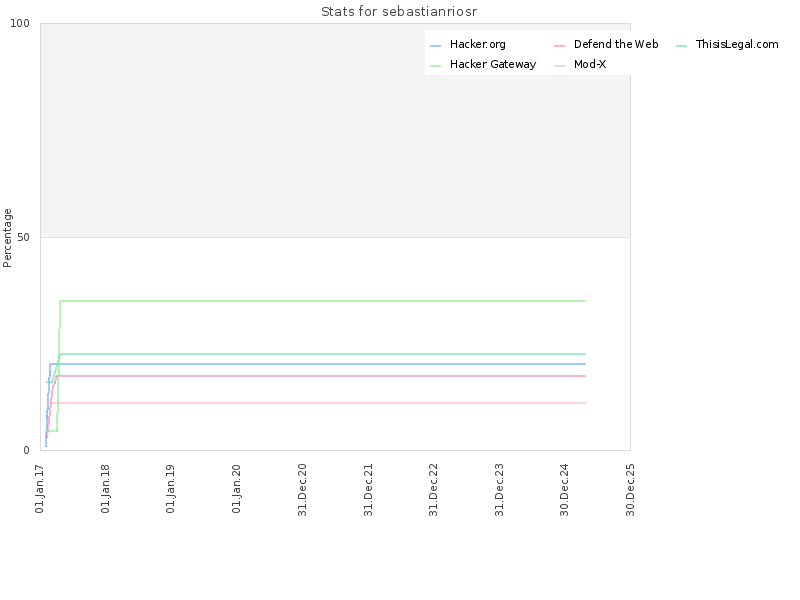
Task: Click the 31.Dec.21 date label
Action: (368, 489)
